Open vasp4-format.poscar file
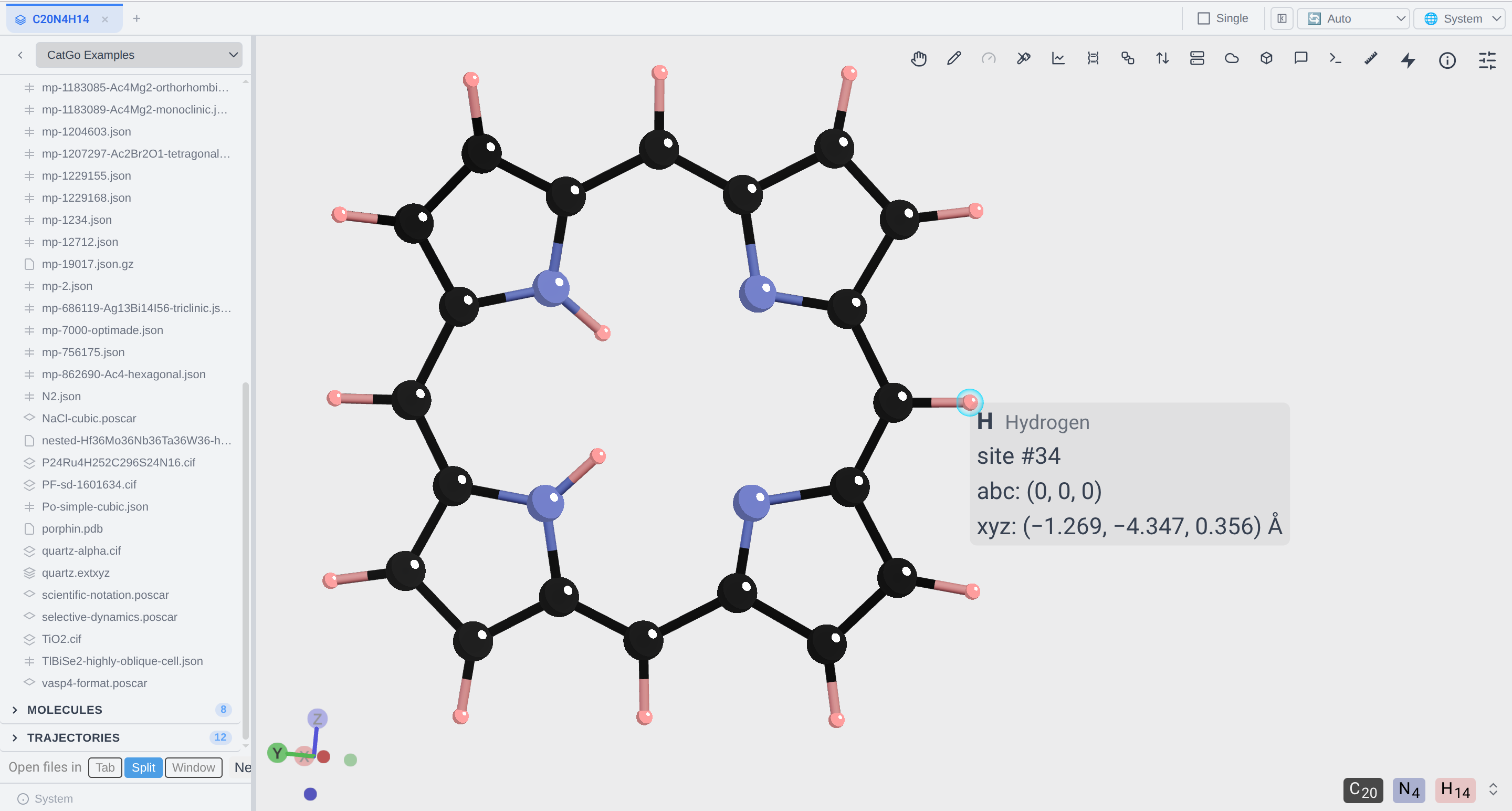This screenshot has width=1512, height=811. coord(94,683)
